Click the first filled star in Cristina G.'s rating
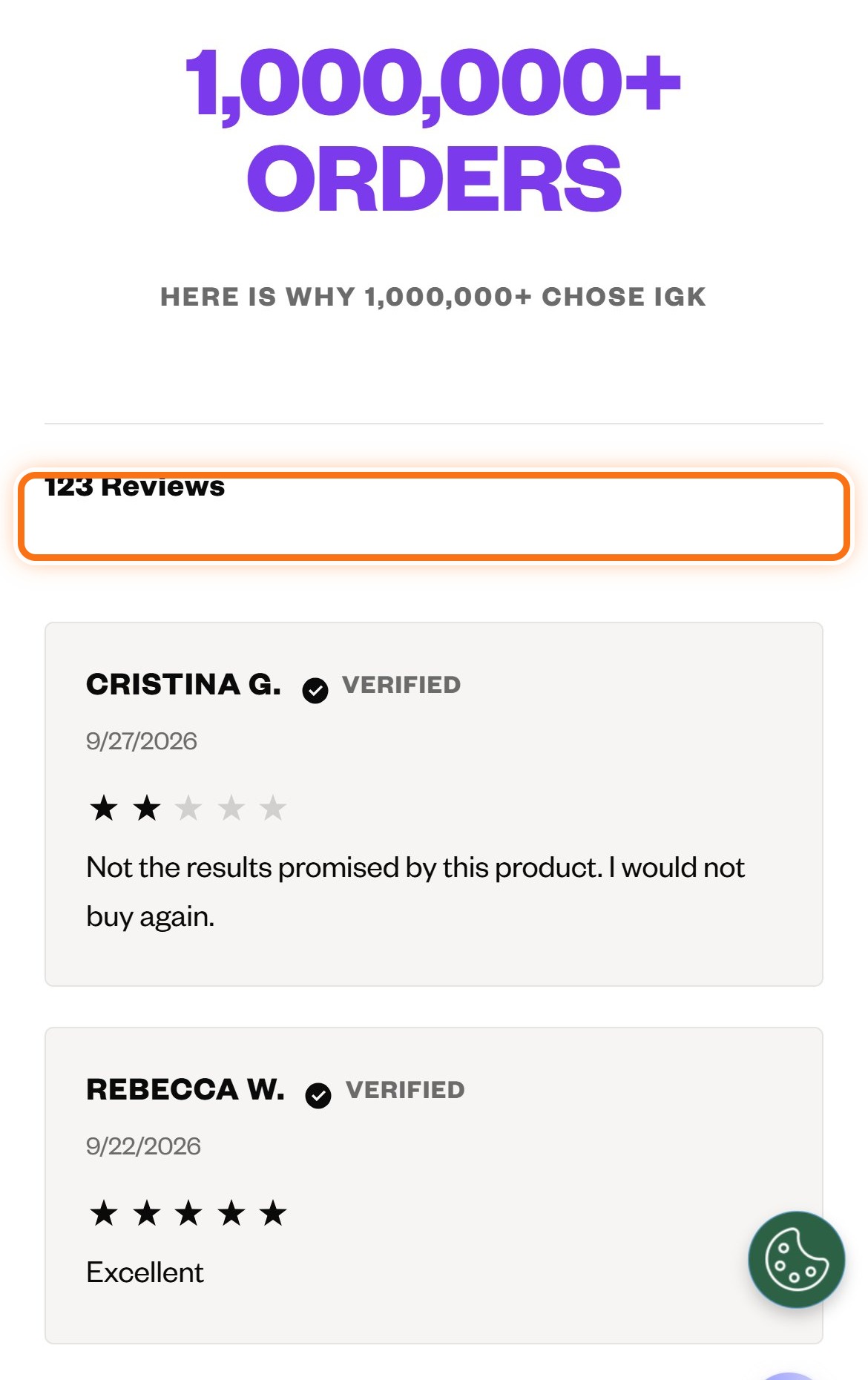The image size is (868, 1380). point(104,808)
